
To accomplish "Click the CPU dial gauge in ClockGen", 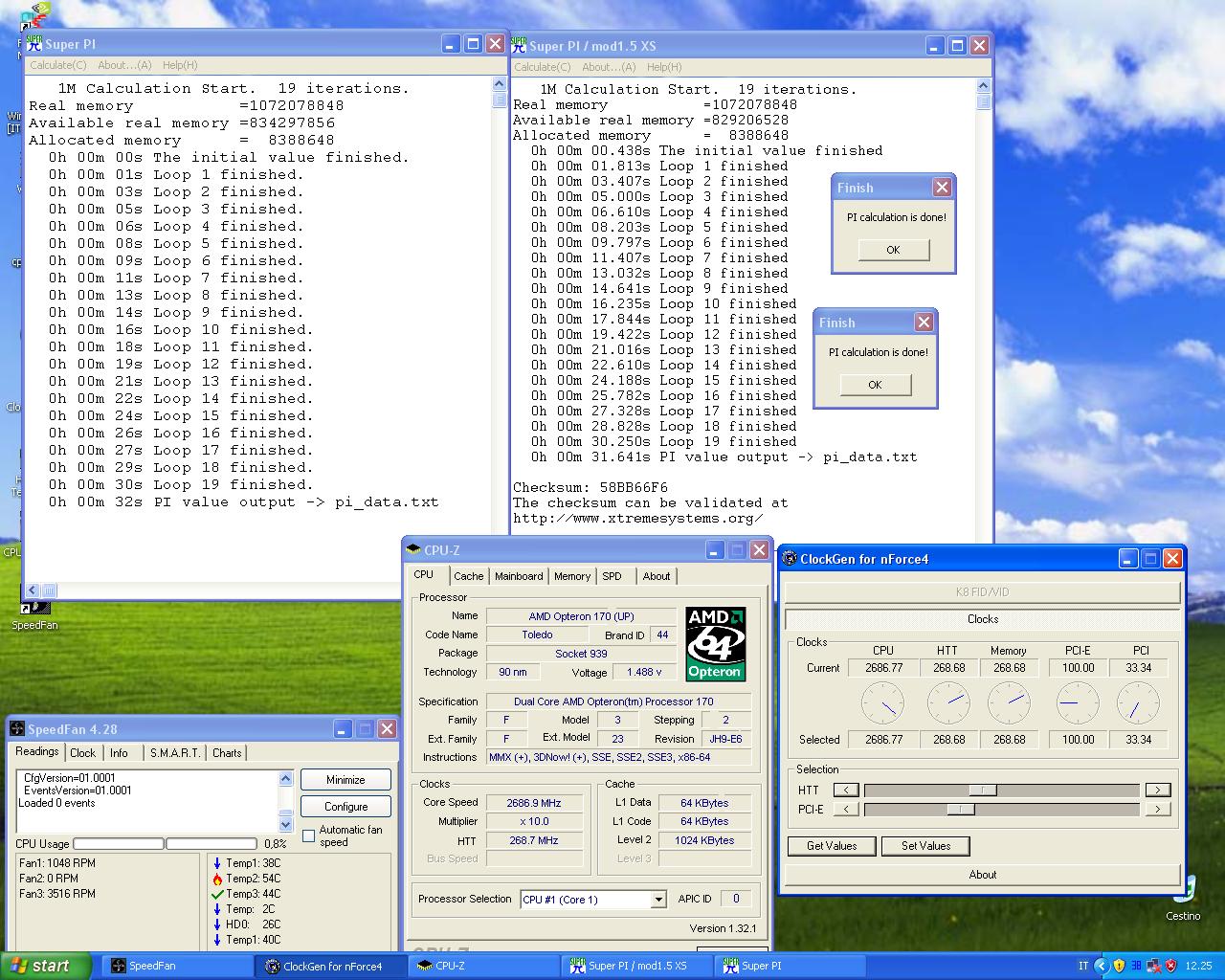I will click(x=882, y=703).
